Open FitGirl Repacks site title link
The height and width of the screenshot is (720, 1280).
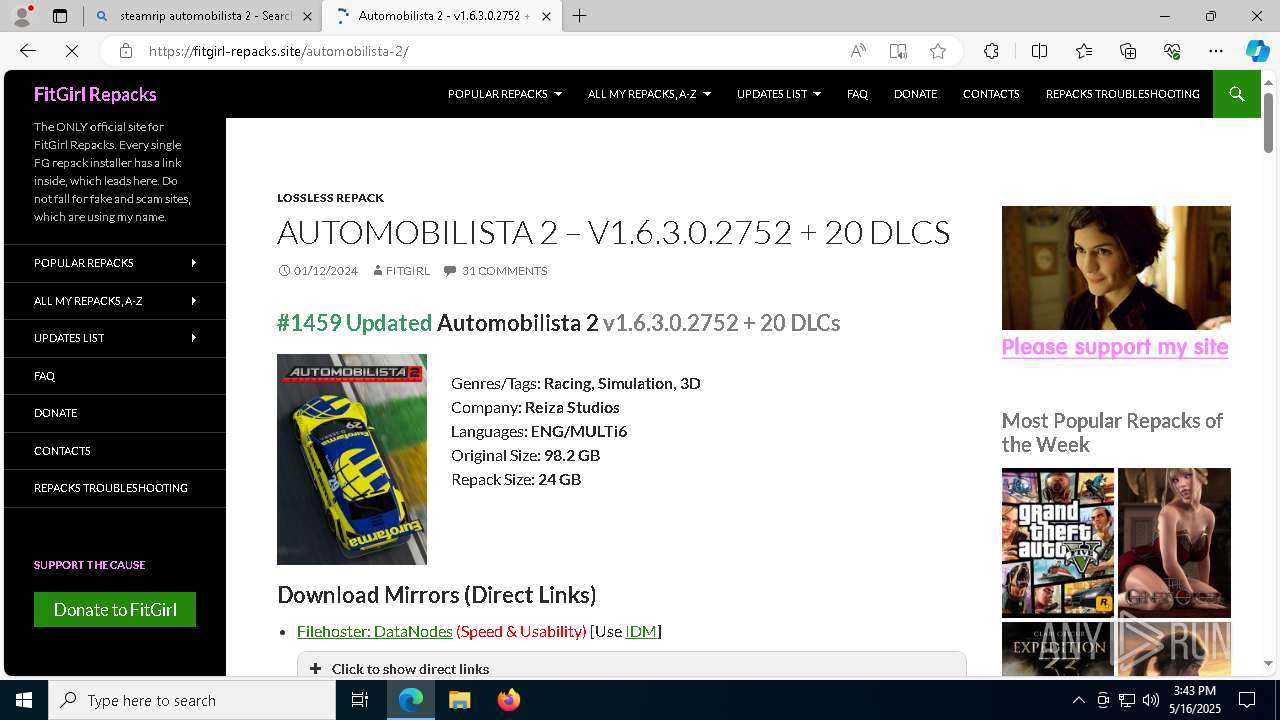pyautogui.click(x=95, y=94)
